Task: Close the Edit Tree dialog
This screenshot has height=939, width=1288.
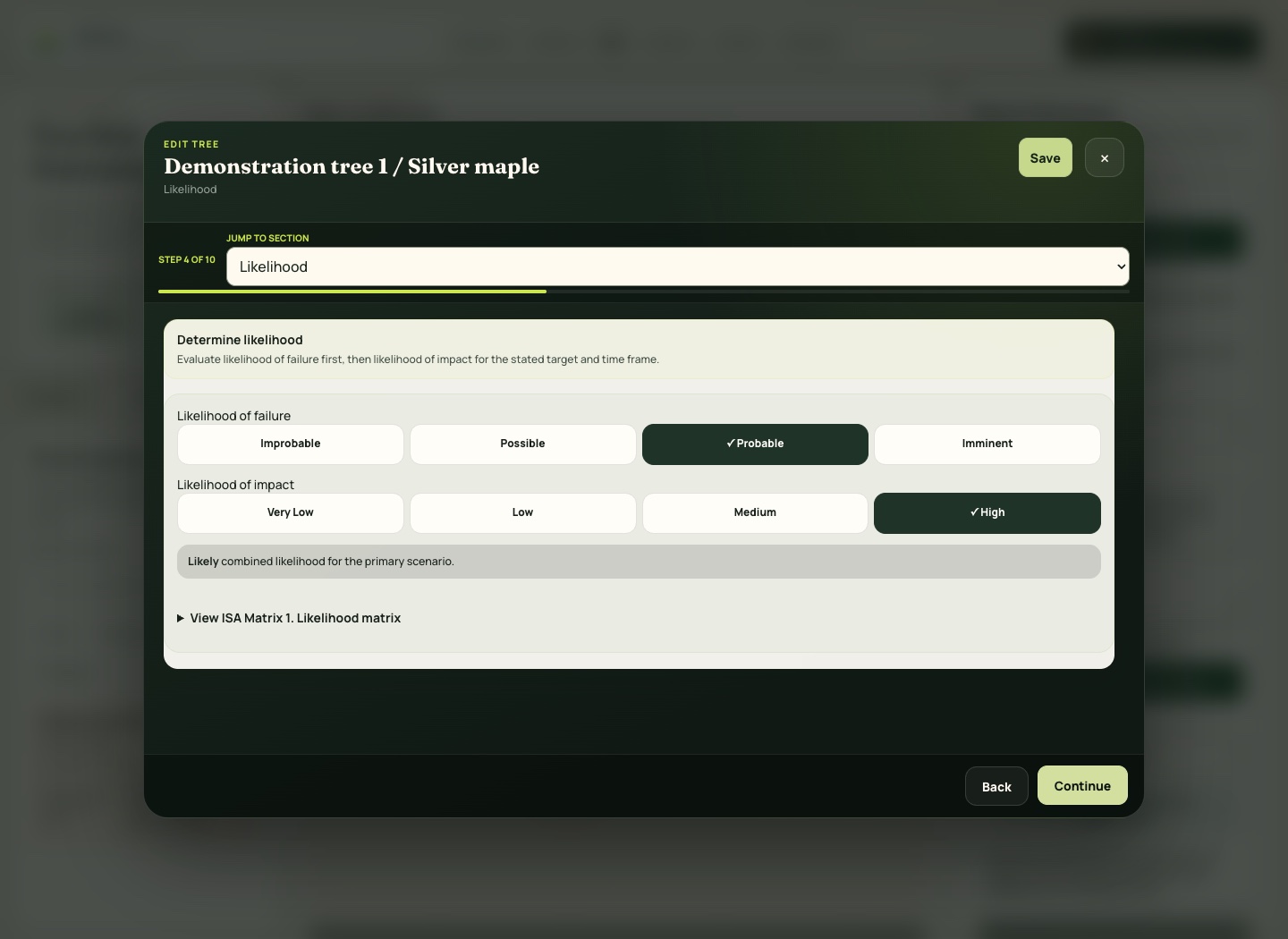Action: click(x=1104, y=158)
